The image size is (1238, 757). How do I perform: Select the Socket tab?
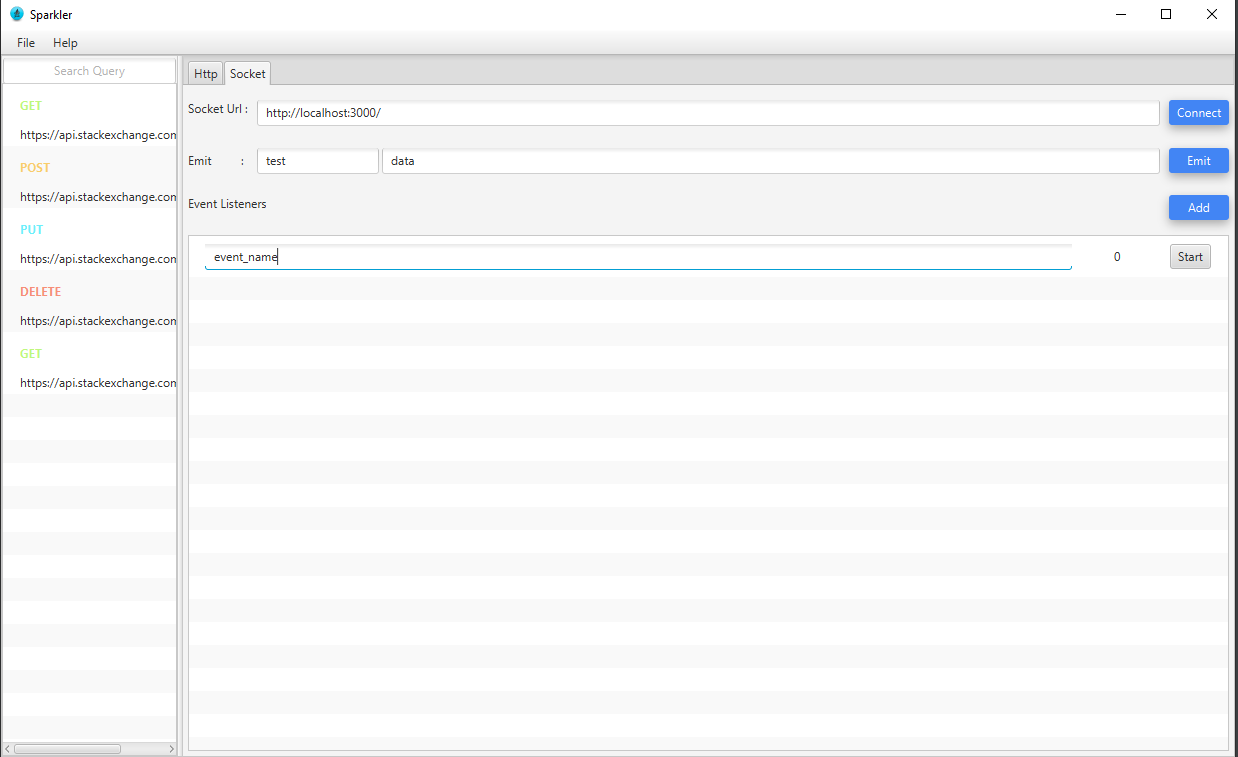point(248,74)
